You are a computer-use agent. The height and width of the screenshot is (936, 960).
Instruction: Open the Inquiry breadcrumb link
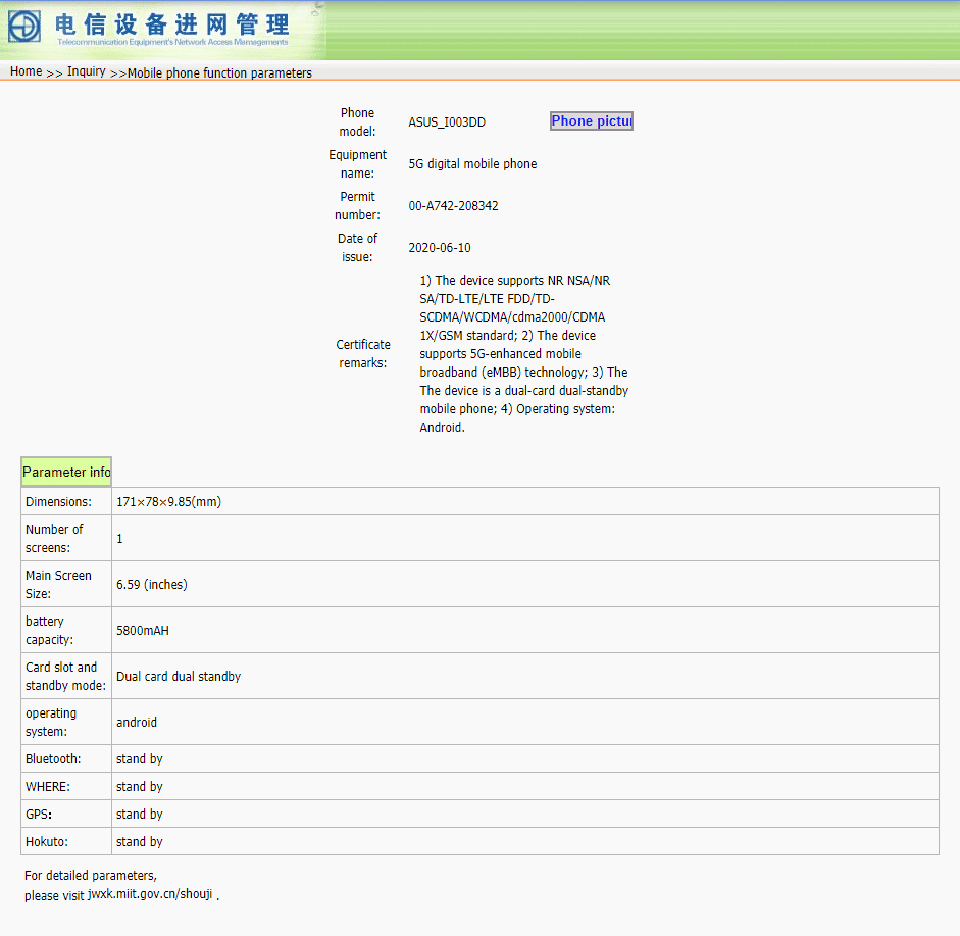coord(86,72)
